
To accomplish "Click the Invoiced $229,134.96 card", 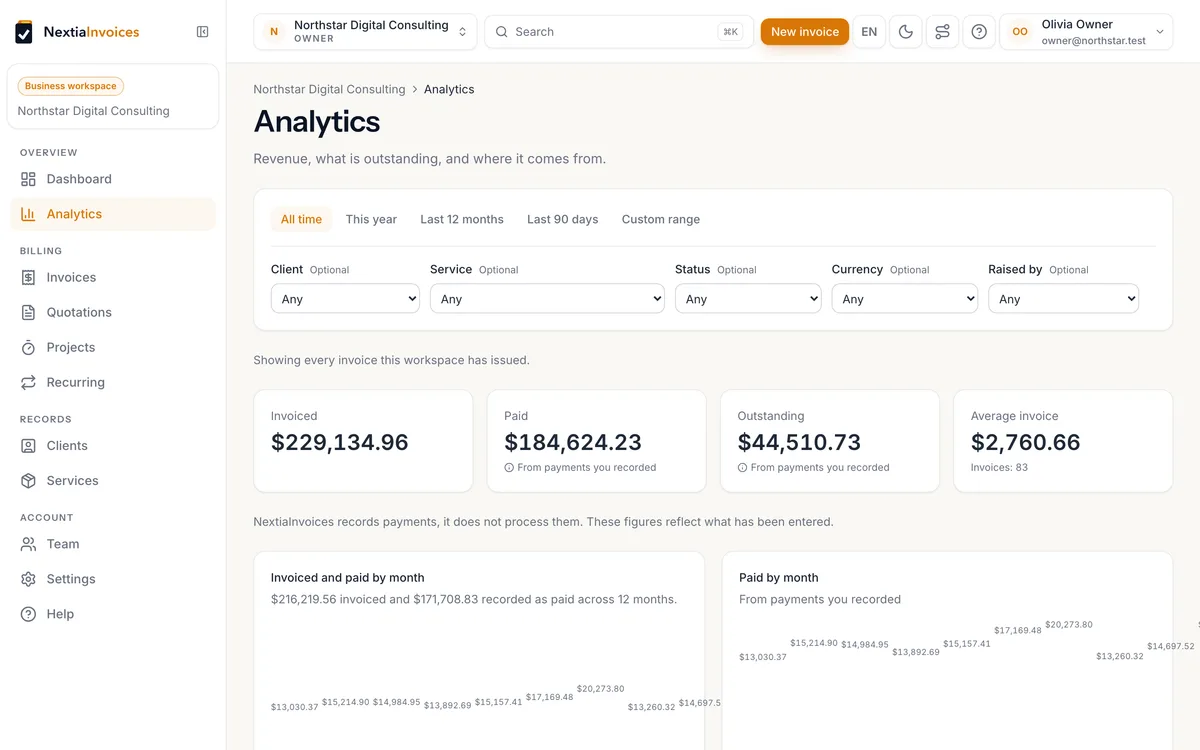I will [x=363, y=441].
